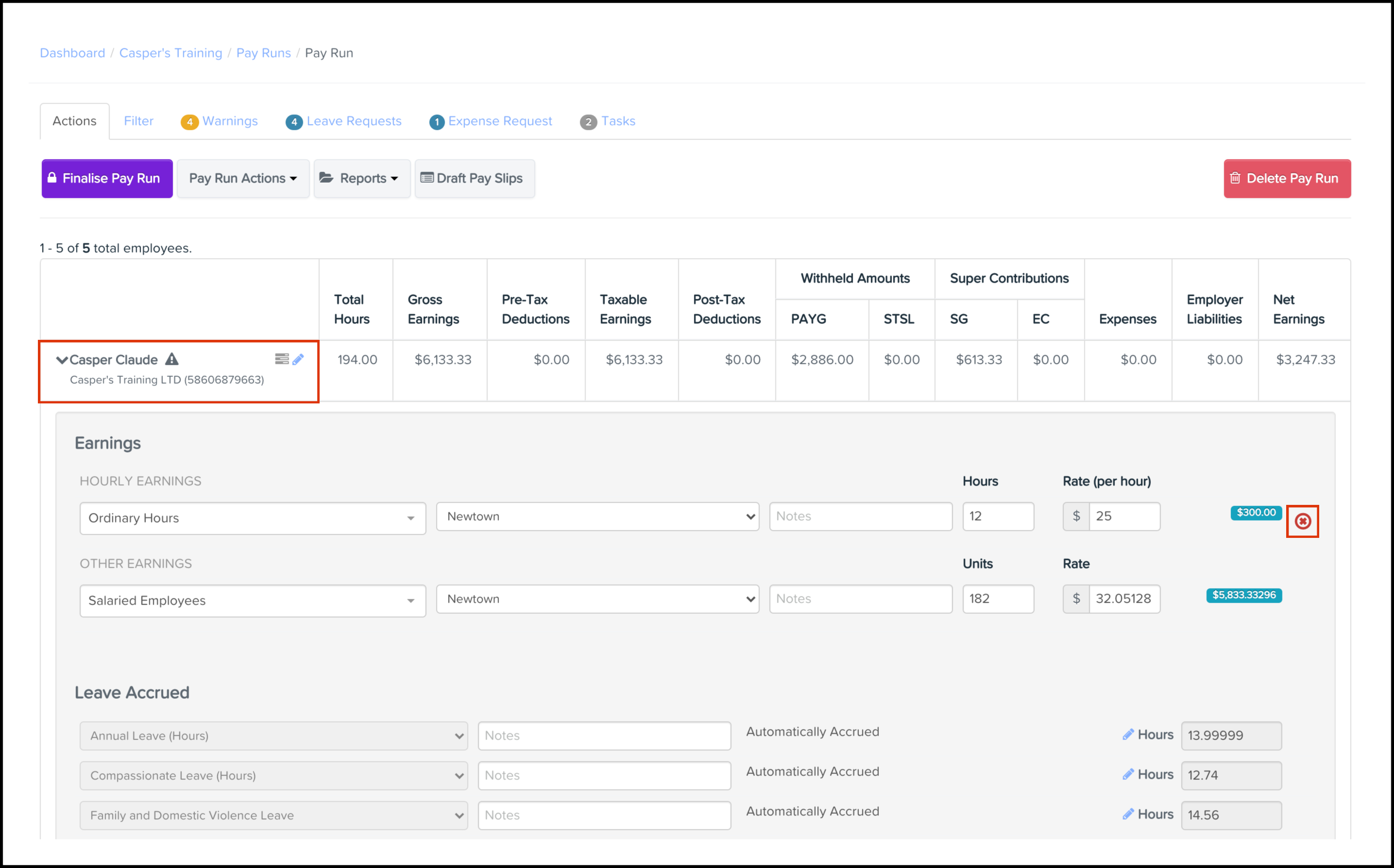1394x868 pixels.
Task: Click the blue pencil edit icon for Casper Claude
Action: coord(298,359)
